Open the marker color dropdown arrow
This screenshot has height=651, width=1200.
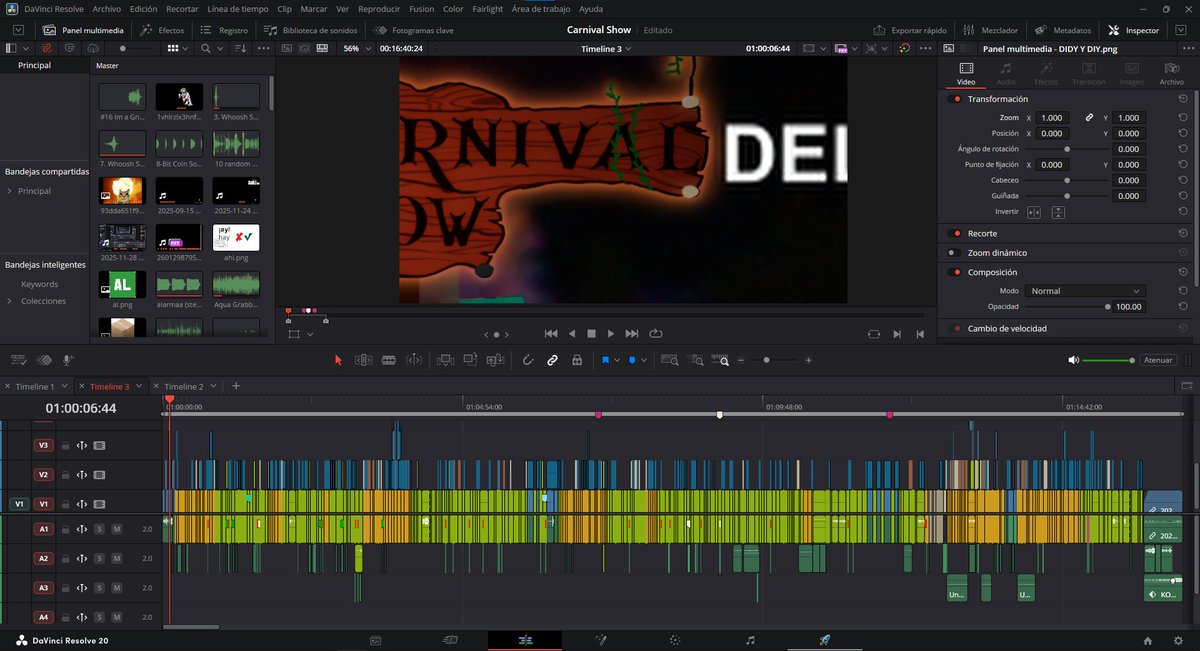[644, 360]
